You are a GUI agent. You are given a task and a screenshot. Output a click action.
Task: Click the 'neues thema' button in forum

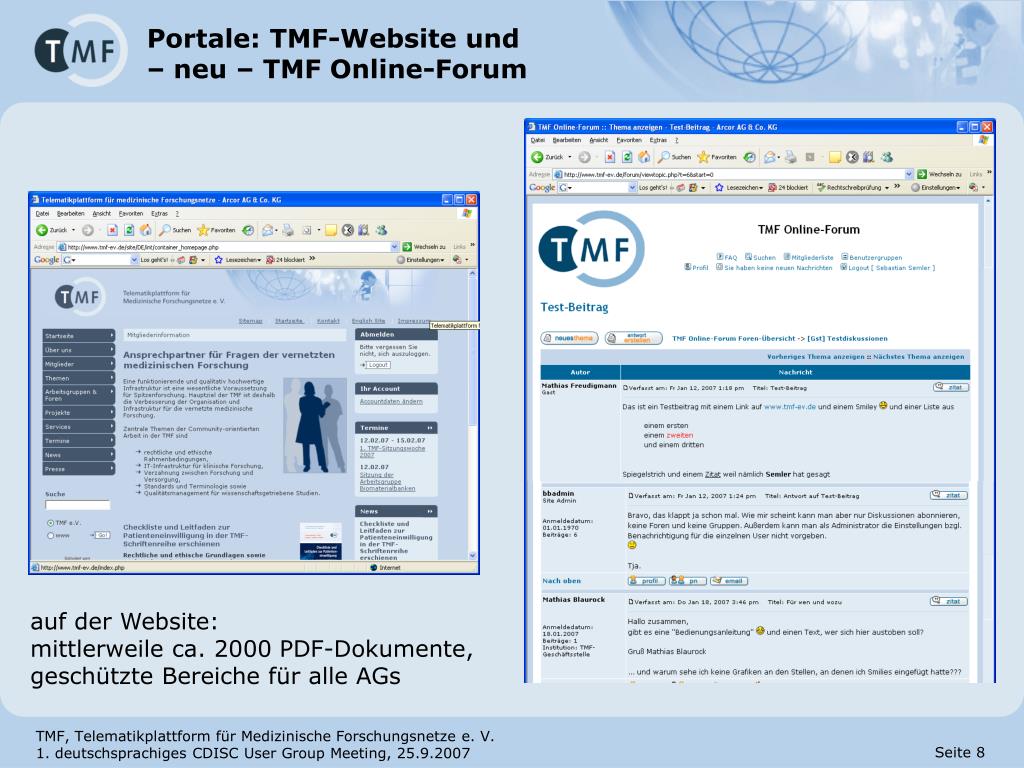569,338
